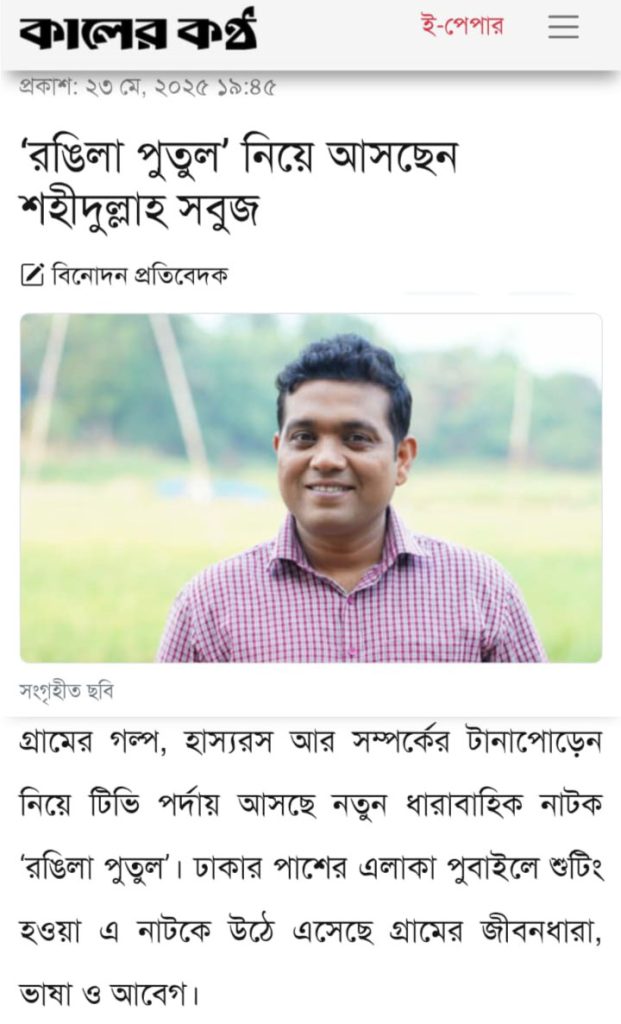Screen dimensions: 621x1024
Task: Open the hamburger menu icon
Action: [563, 27]
